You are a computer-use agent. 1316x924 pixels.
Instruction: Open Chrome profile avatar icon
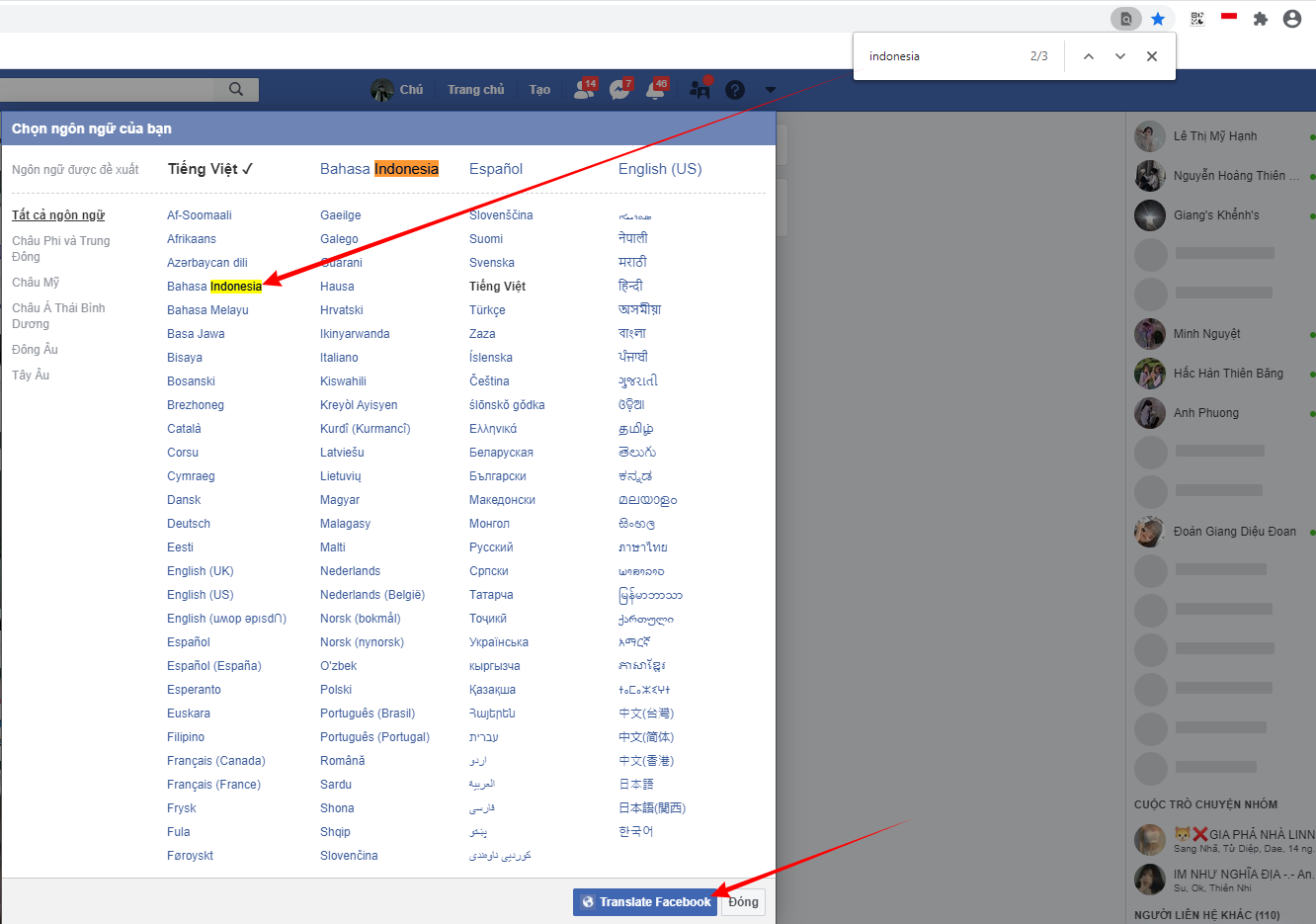tap(1291, 19)
